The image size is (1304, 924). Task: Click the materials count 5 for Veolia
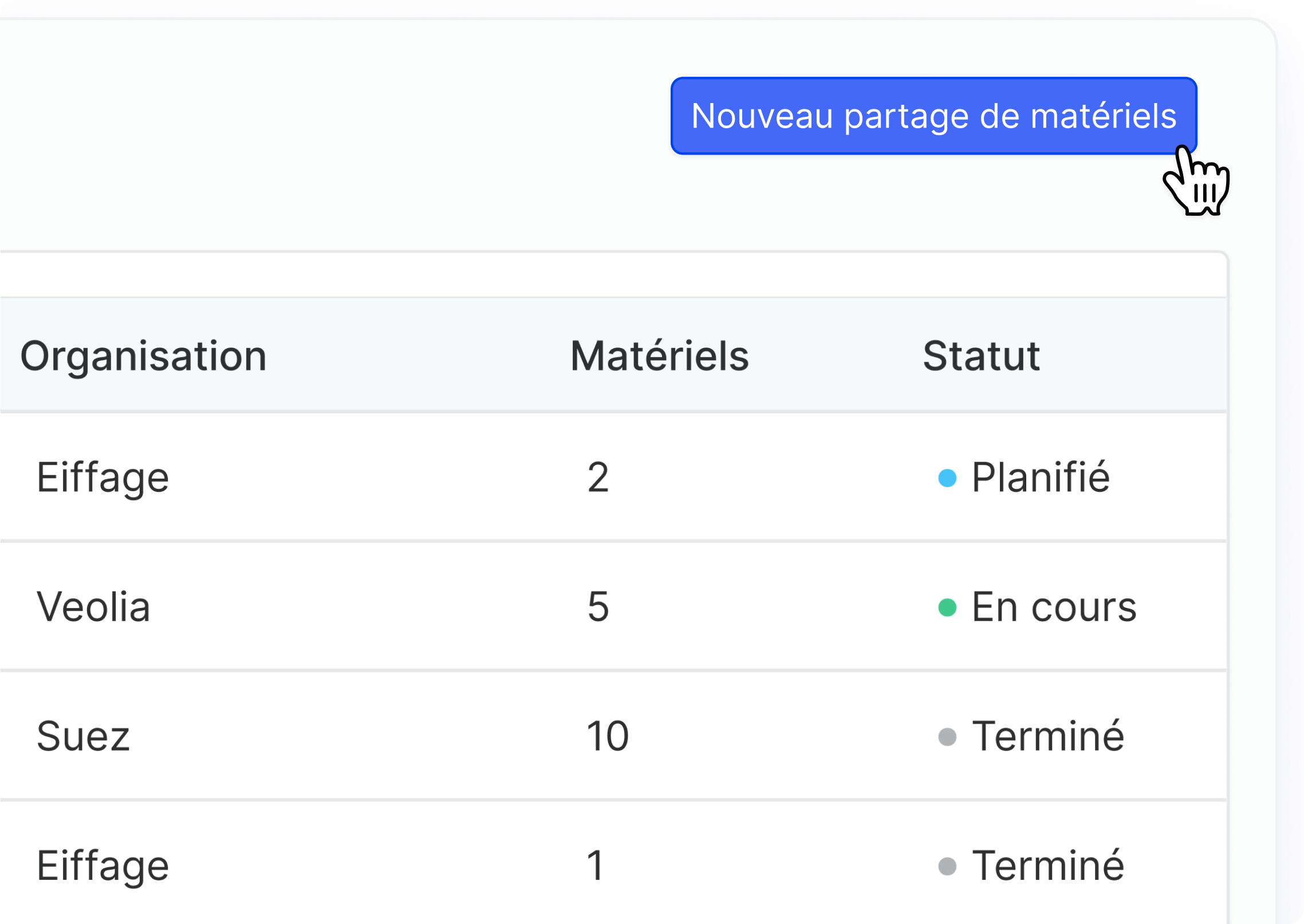click(598, 606)
